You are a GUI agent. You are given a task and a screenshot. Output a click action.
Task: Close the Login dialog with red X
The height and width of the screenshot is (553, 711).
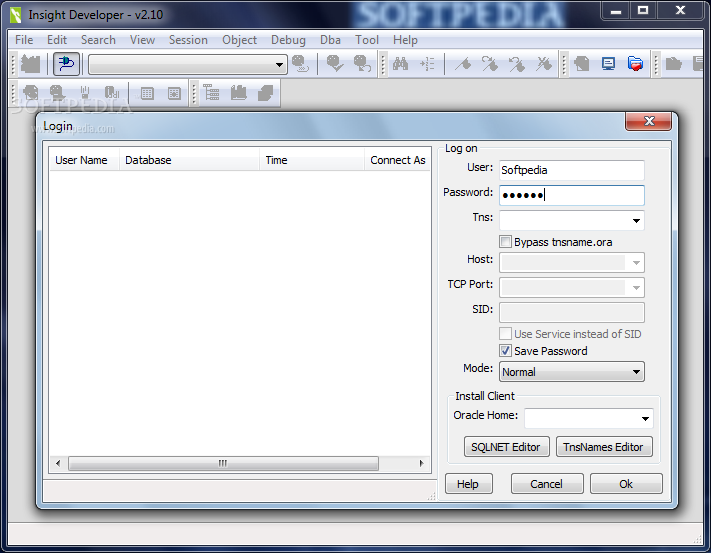click(x=648, y=121)
